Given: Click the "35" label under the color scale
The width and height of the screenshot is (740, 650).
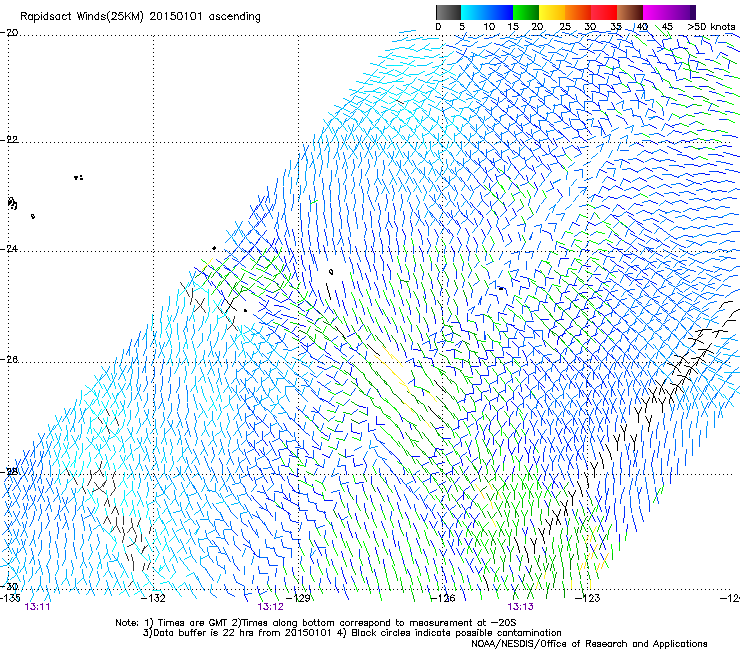Looking at the screenshot, I should coord(616,27).
